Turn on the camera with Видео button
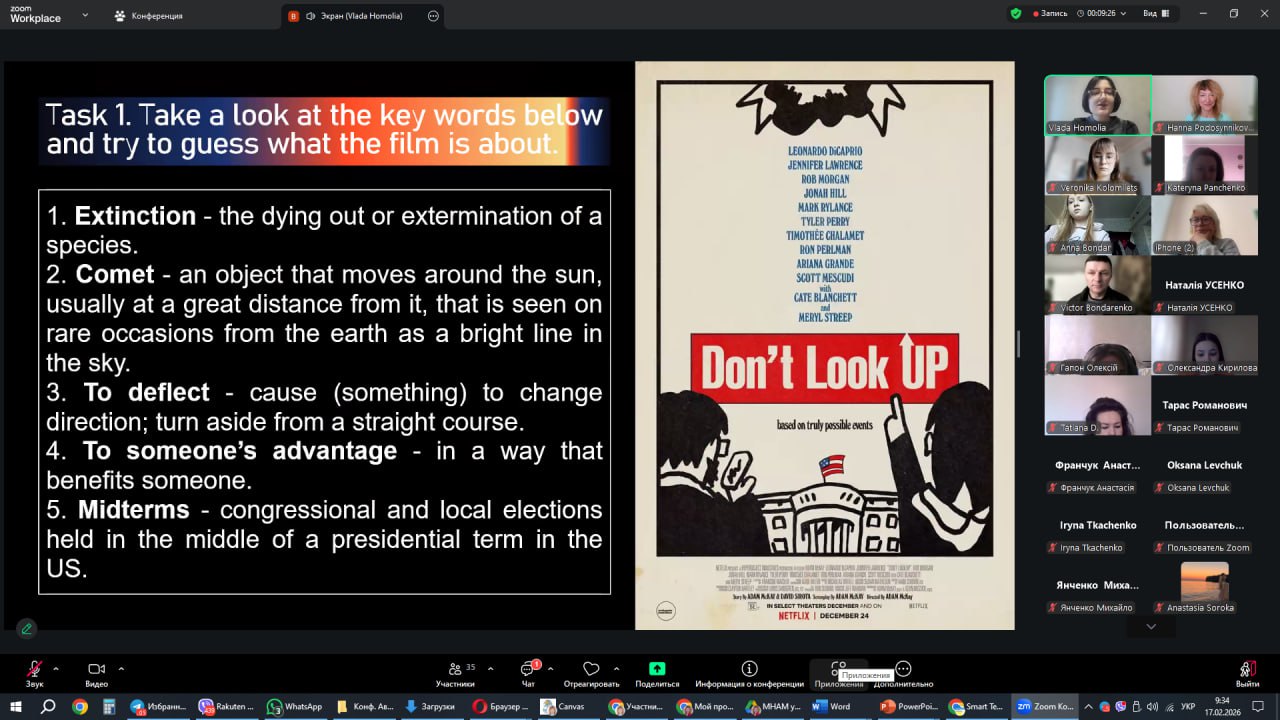The height and width of the screenshot is (720, 1280). 96,670
